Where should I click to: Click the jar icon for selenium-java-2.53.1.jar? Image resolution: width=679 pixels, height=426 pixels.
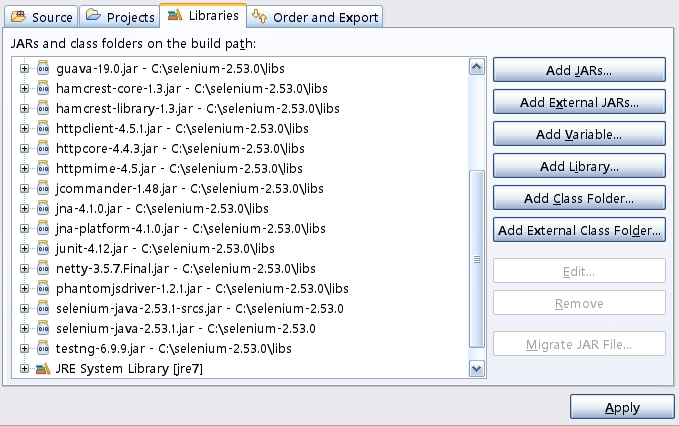(43, 328)
